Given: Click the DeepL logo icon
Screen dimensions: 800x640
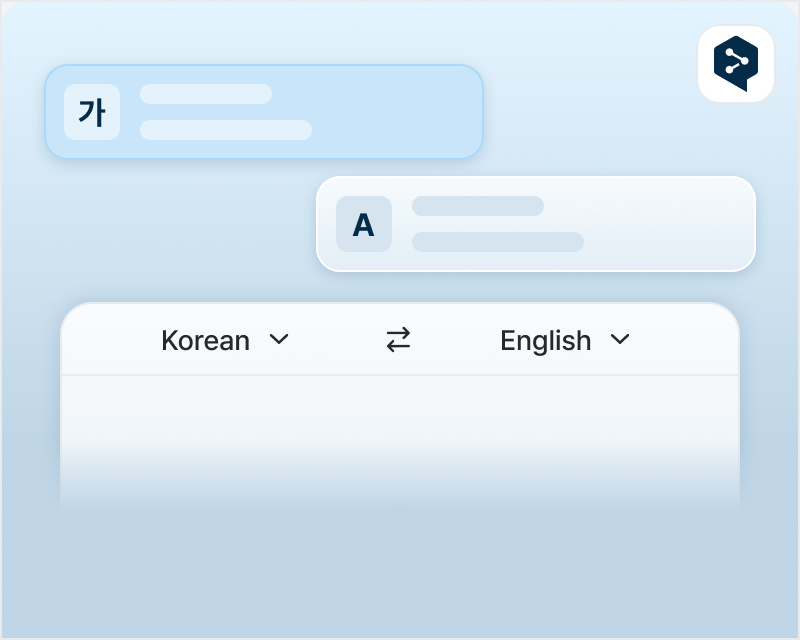Looking at the screenshot, I should pos(737,63).
